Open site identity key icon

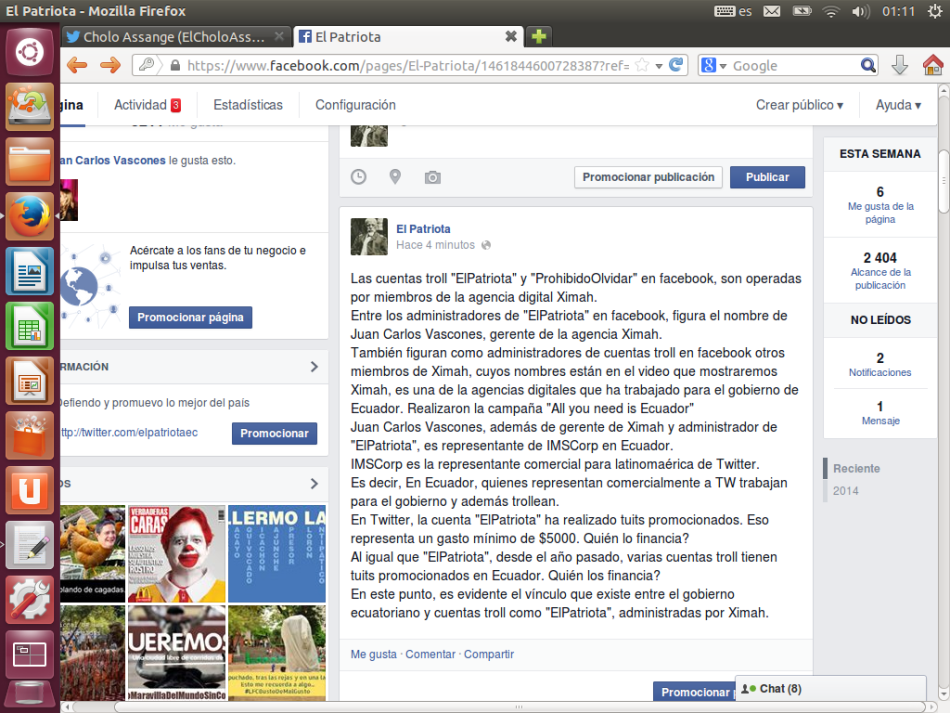pyautogui.click(x=146, y=65)
